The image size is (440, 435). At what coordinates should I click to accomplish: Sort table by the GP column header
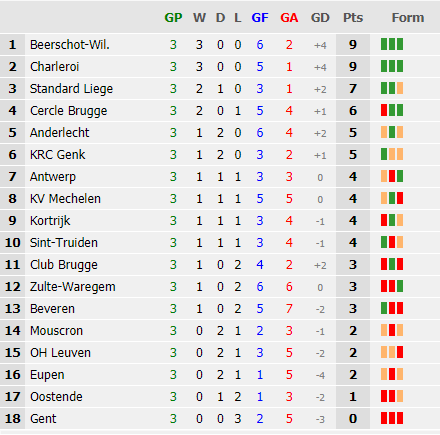173,18
